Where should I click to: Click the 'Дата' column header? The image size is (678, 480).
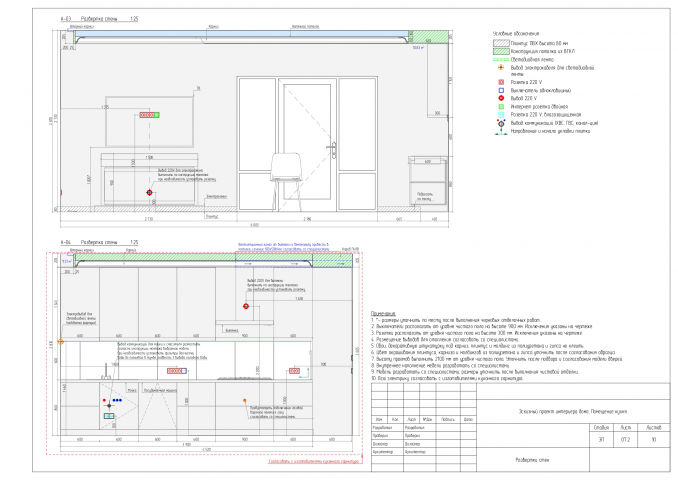(x=468, y=419)
